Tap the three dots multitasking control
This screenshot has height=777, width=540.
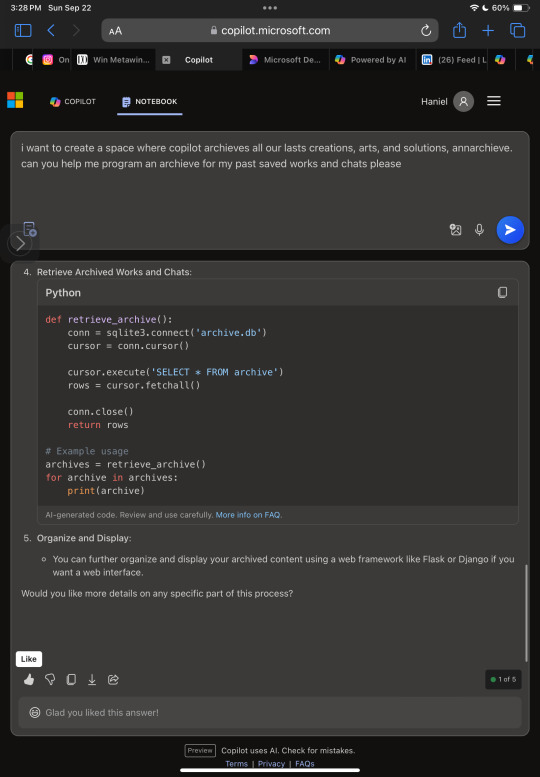[x=270, y=8]
